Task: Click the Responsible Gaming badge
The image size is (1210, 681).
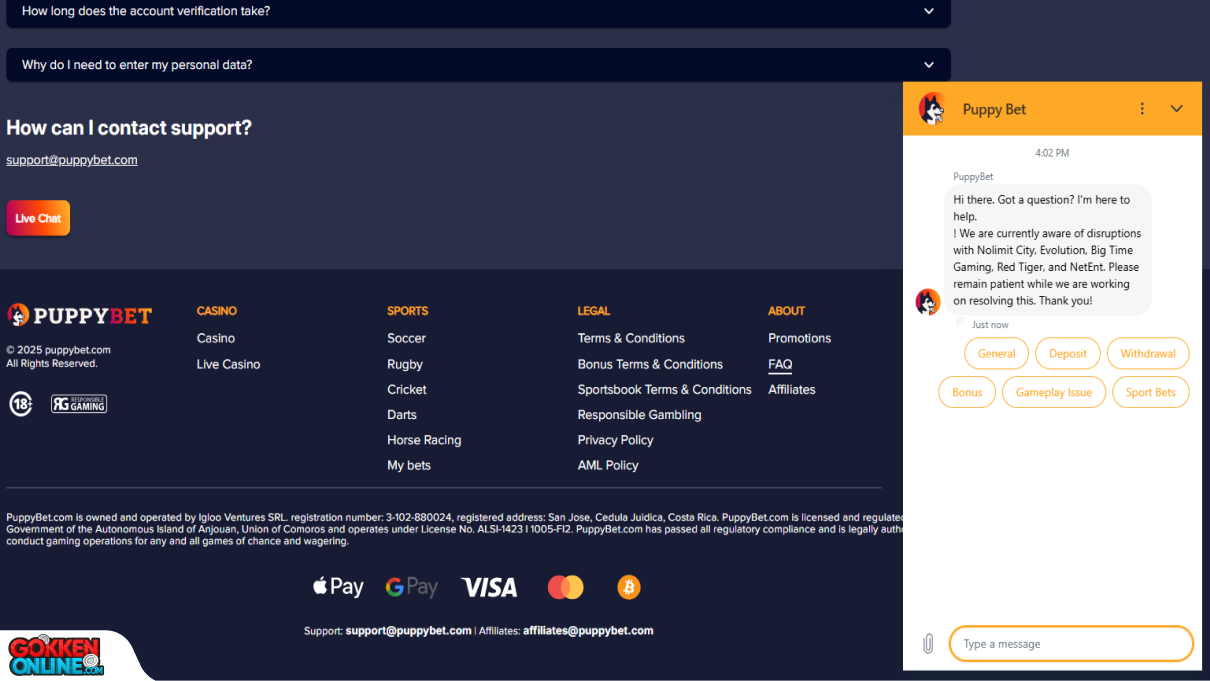Action: tap(79, 403)
